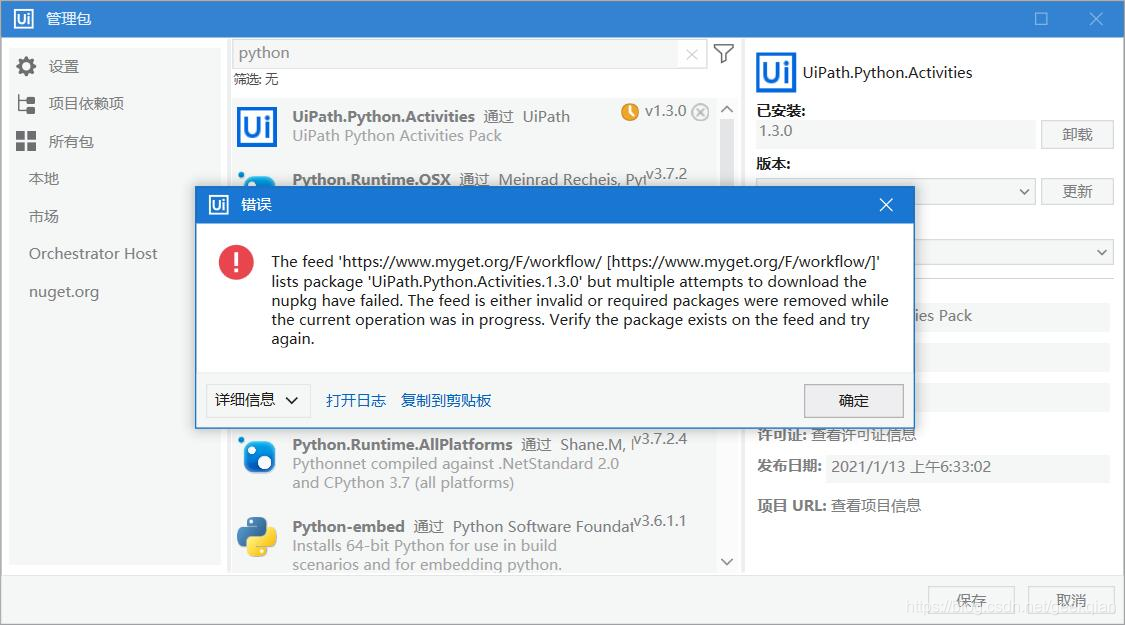The image size is (1125, 625).
Task: Open the filter funnel icon
Action: coord(724,53)
